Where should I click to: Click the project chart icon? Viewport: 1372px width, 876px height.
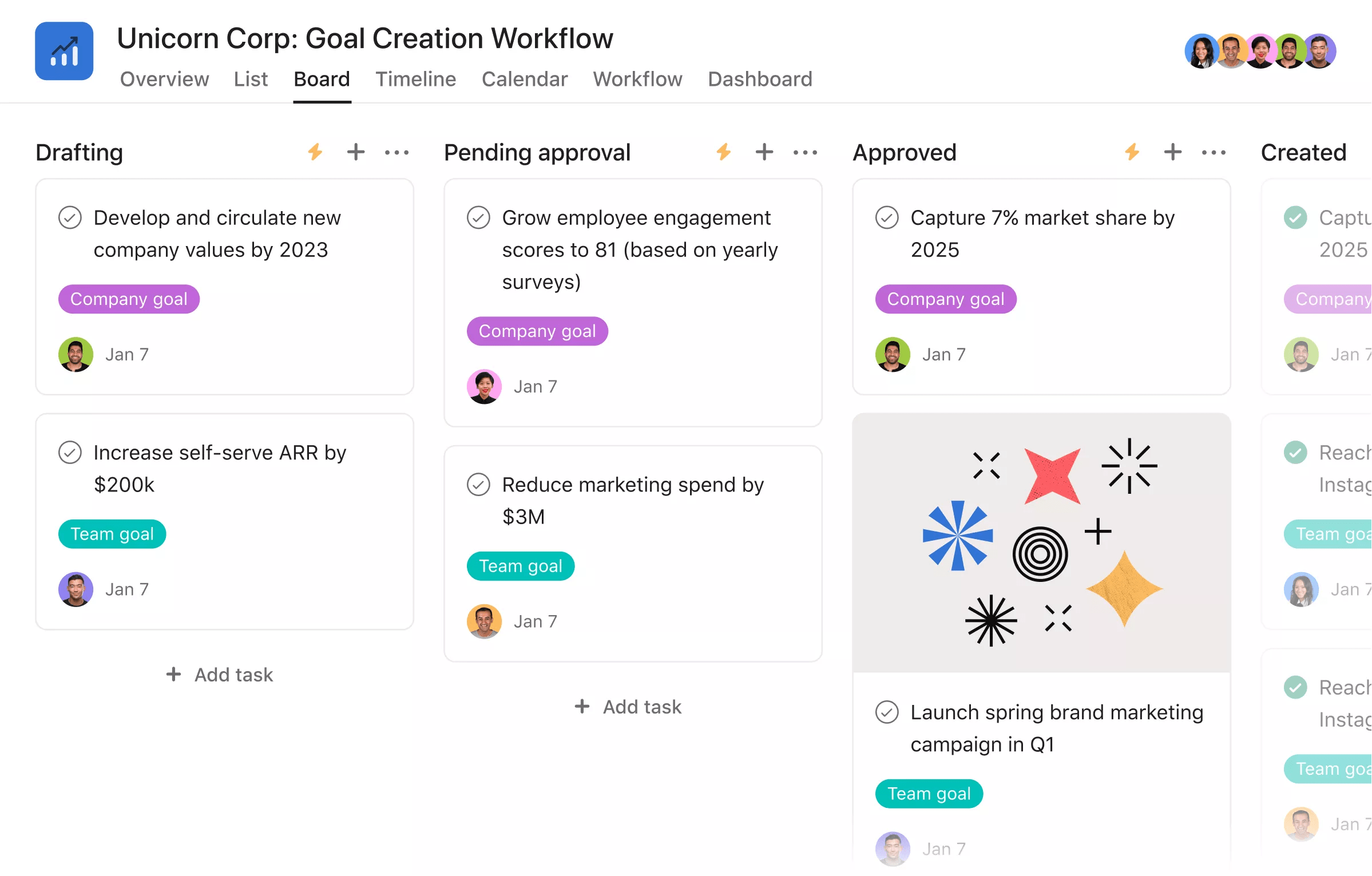pyautogui.click(x=64, y=51)
